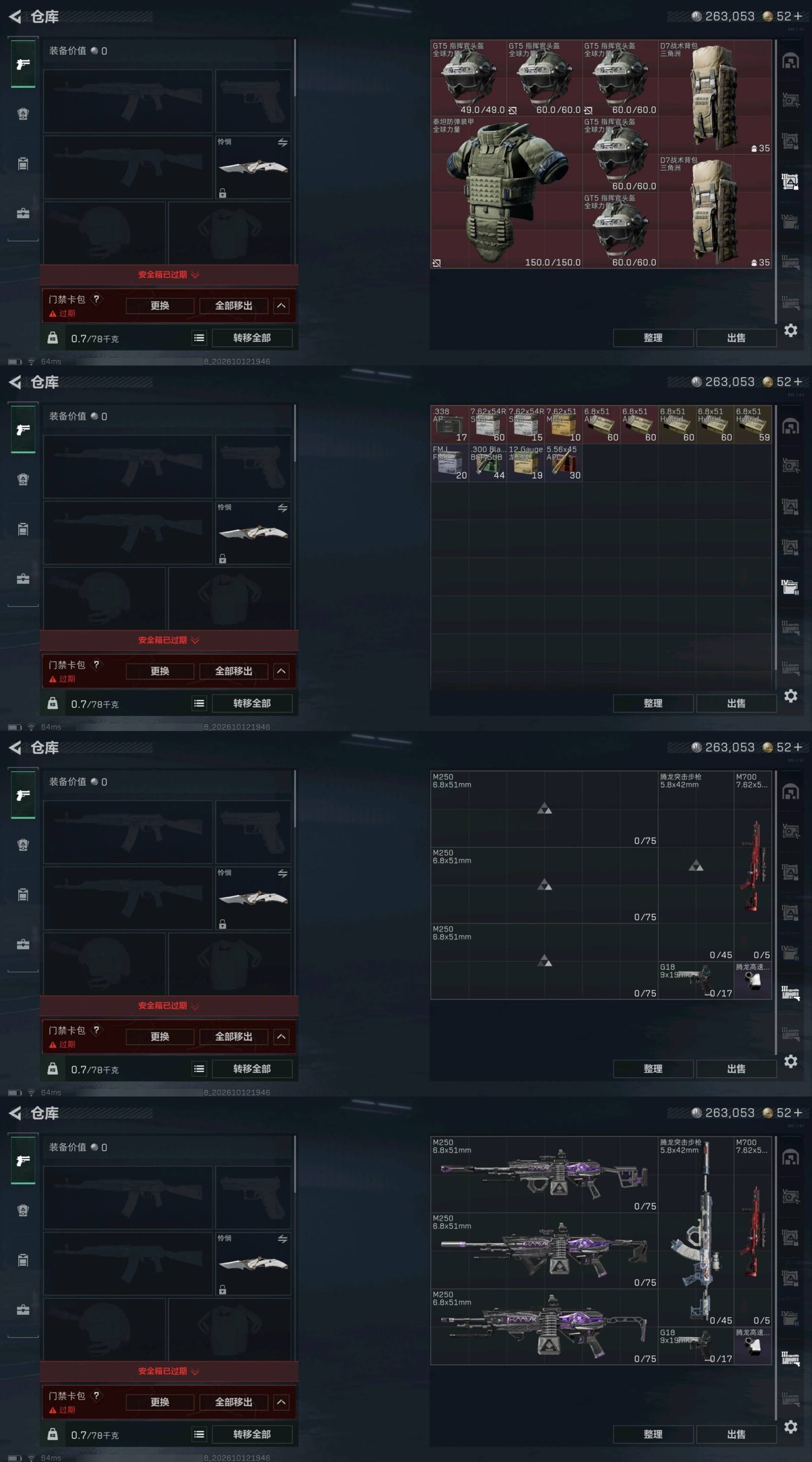Image resolution: width=812 pixels, height=1462 pixels.
Task: Click the Titan body armor (泰坦防弹装甲) item
Action: click(506, 192)
